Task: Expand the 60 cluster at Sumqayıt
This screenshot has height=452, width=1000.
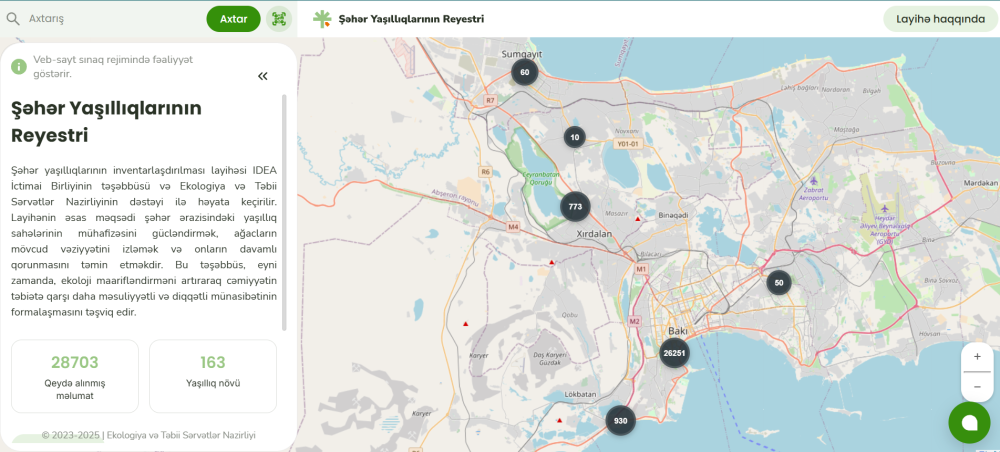Action: coord(525,72)
